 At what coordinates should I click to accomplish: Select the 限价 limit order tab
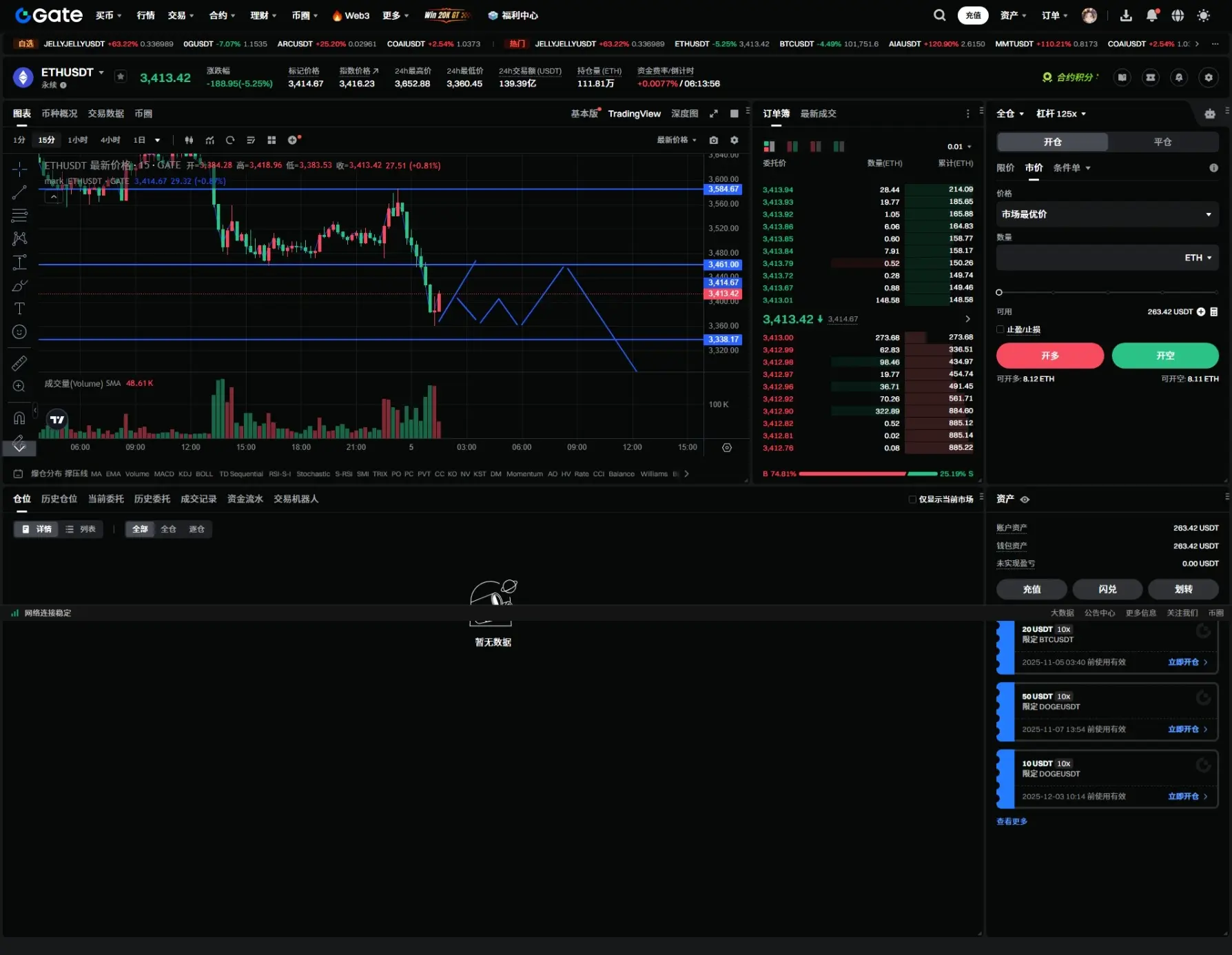1005,167
